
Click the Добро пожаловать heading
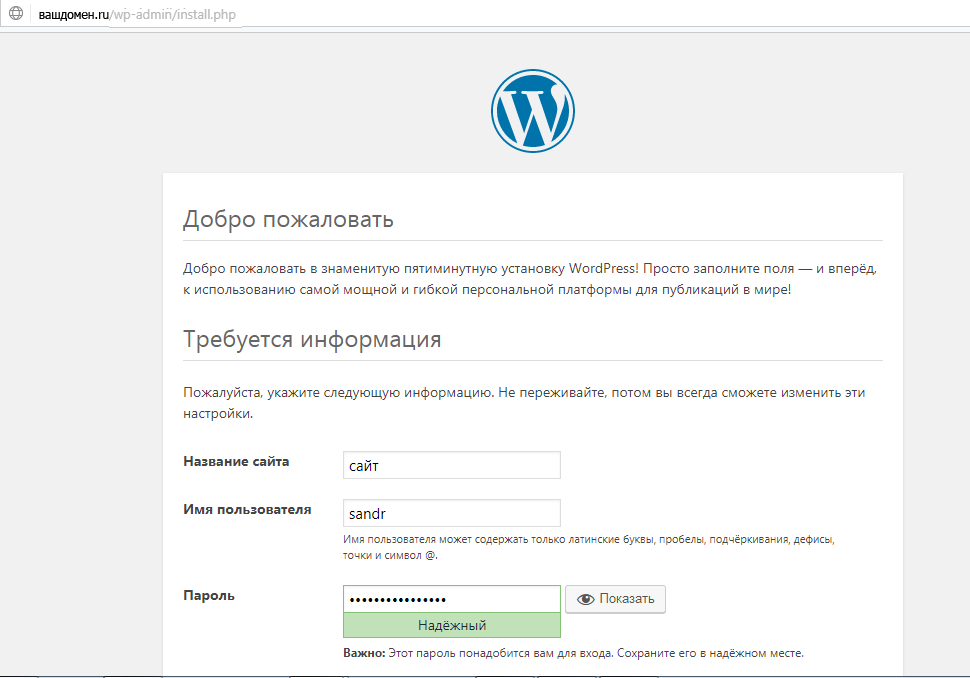pos(288,220)
